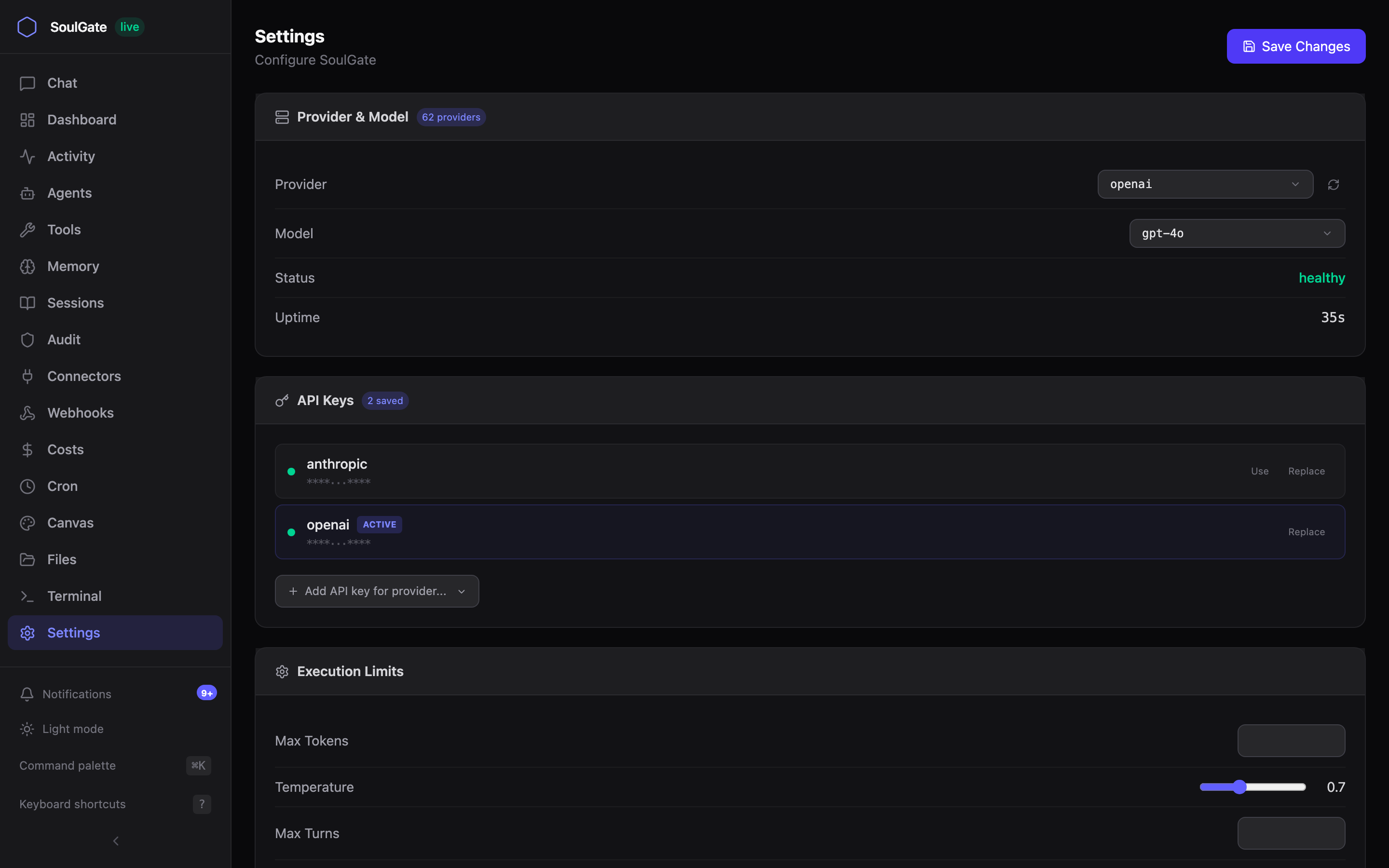Click the Canvas palette icon

(27, 523)
